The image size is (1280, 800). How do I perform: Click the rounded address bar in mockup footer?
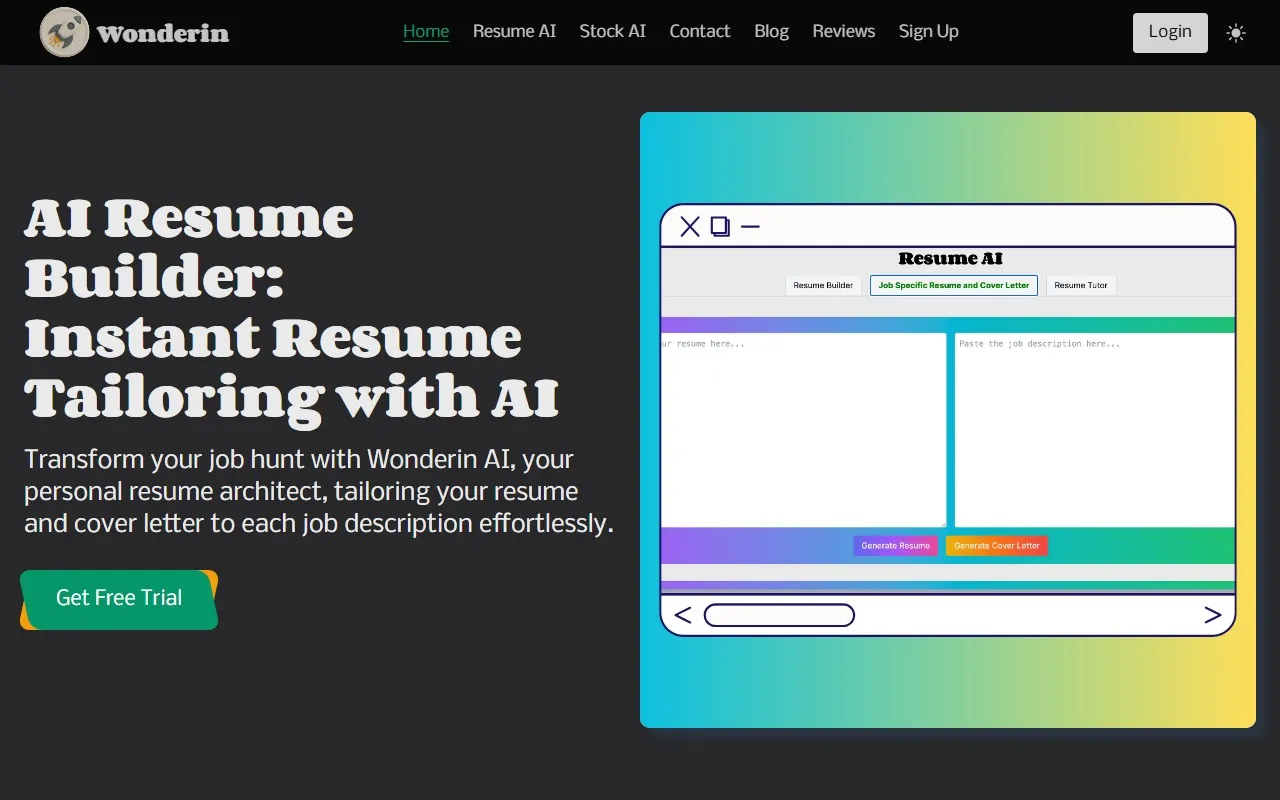(x=779, y=615)
